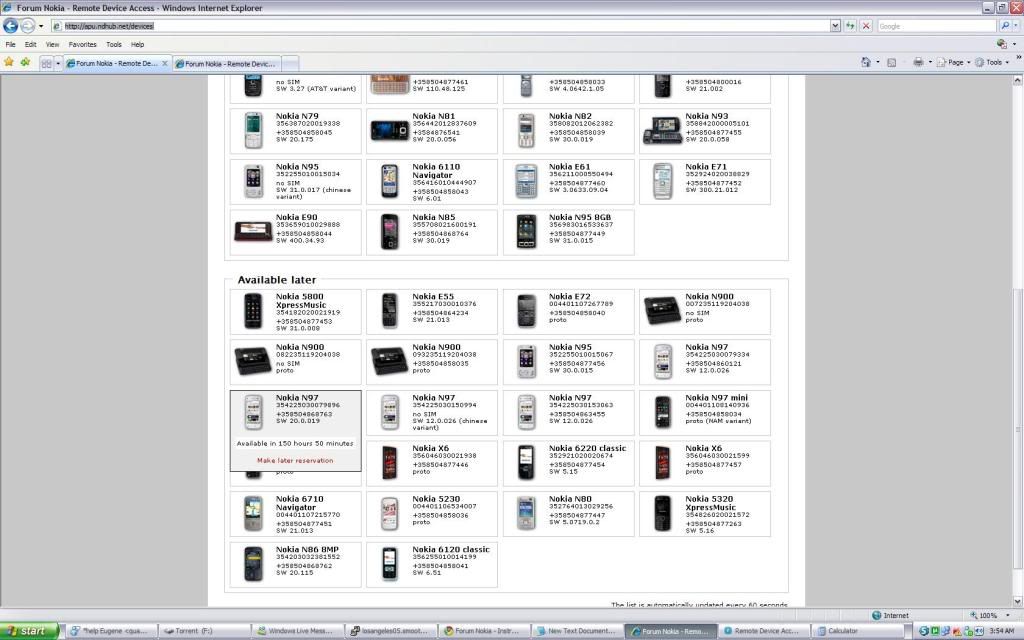Click the browser Back arrow button
Image resolution: width=1024 pixels, height=640 pixels.
[x=11, y=26]
